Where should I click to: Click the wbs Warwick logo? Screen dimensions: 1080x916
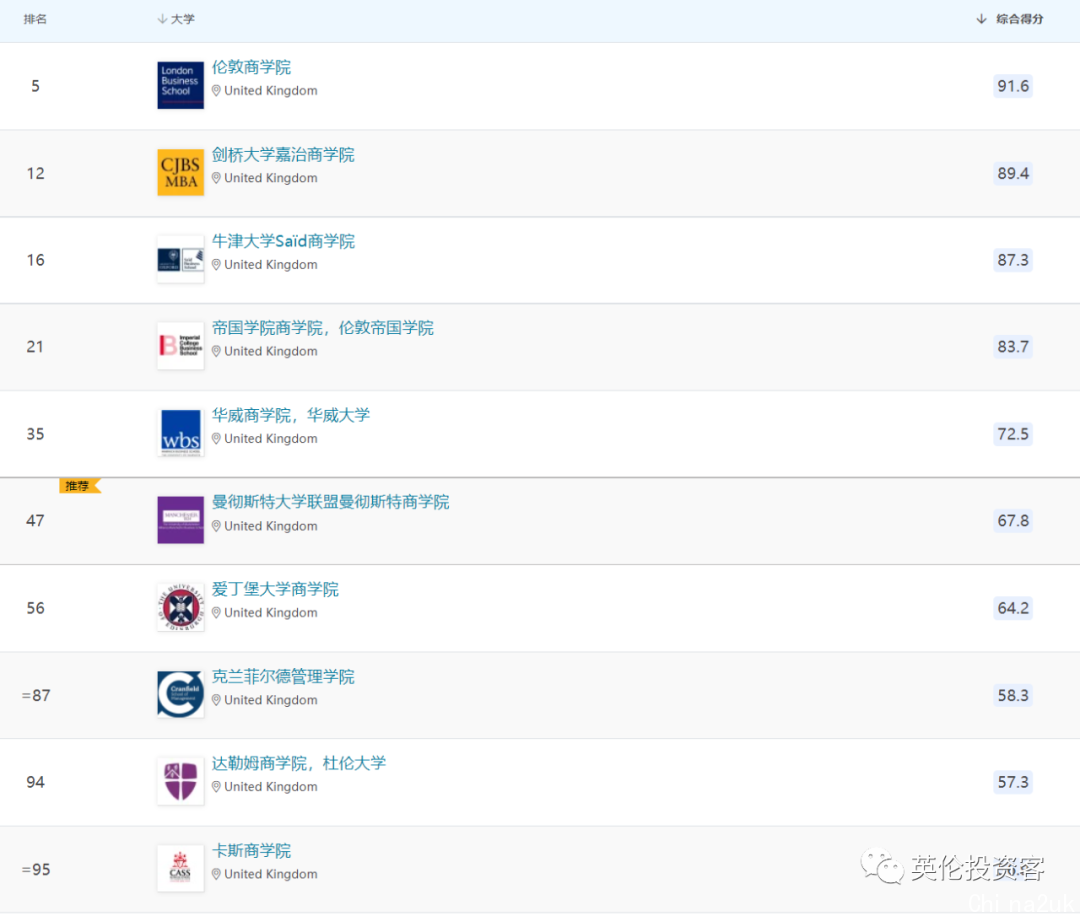click(180, 433)
